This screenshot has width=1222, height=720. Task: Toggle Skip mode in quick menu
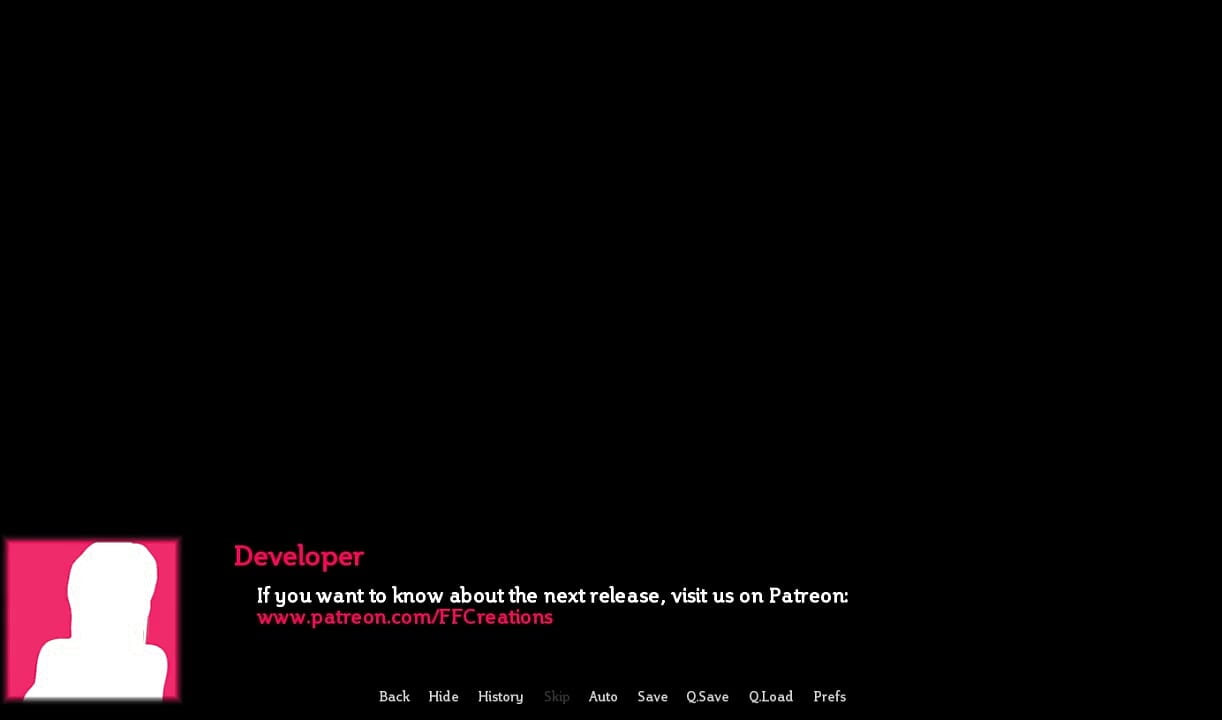click(x=556, y=696)
